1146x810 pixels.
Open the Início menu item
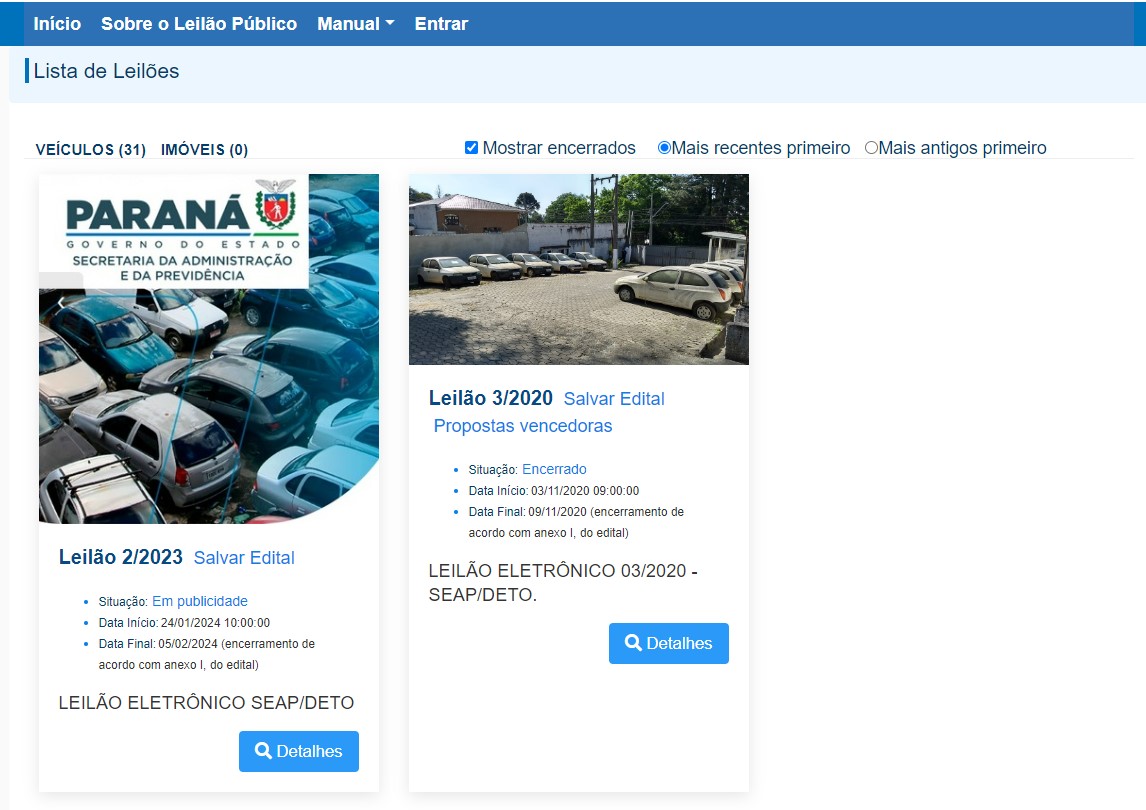pos(57,23)
